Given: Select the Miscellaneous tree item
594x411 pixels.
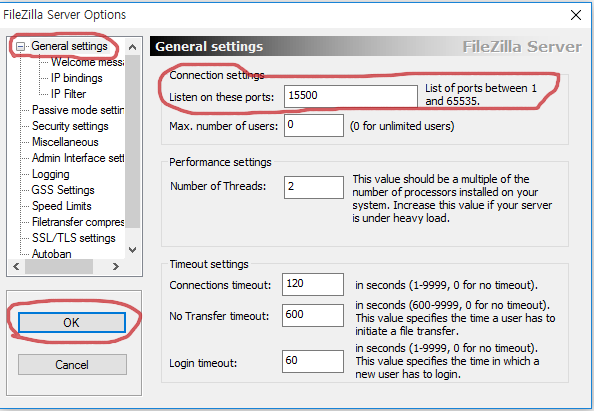Looking at the screenshot, I should 65,142.
